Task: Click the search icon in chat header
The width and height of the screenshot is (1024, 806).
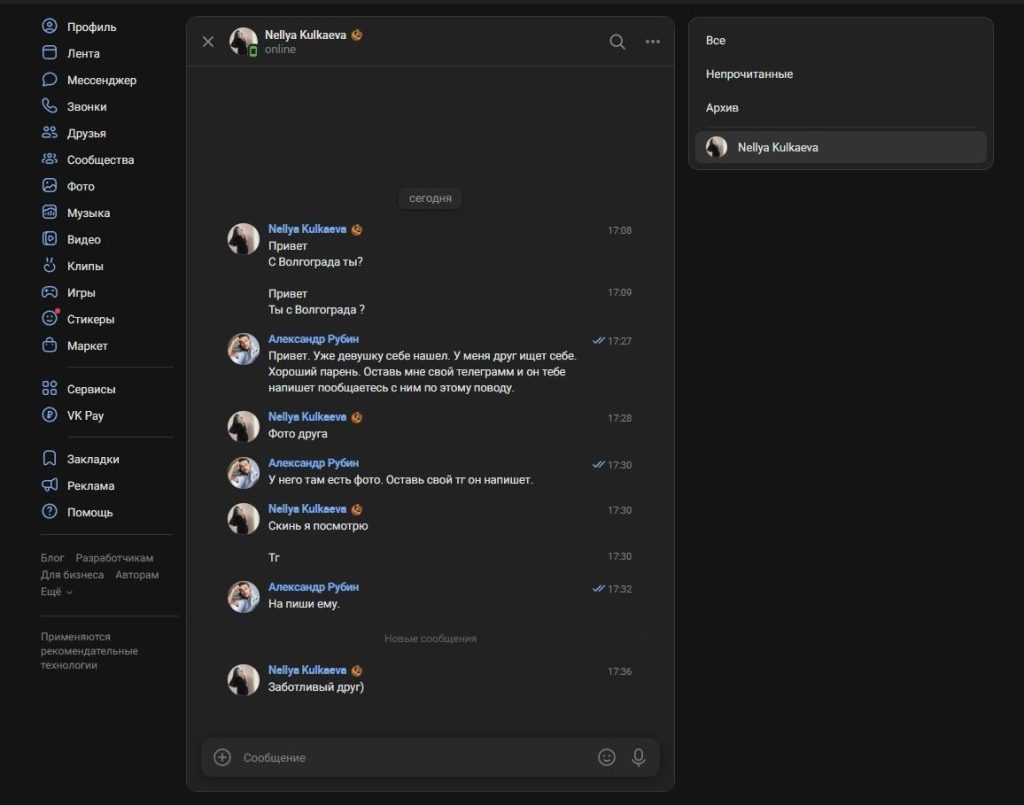Action: point(617,42)
